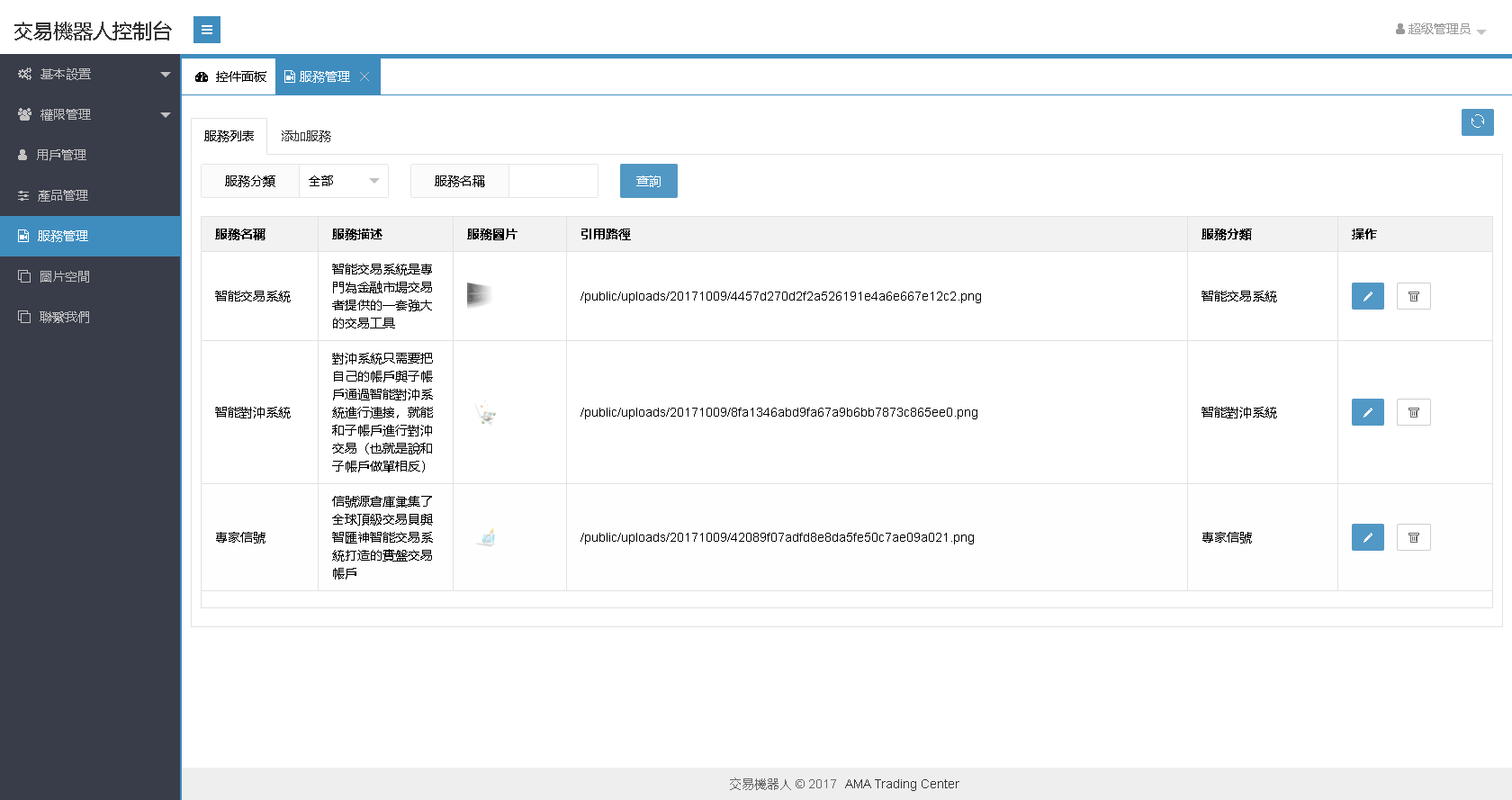Select the path ending 7ae09a021.png
Image resolution: width=1512 pixels, height=800 pixels.
coord(777,537)
